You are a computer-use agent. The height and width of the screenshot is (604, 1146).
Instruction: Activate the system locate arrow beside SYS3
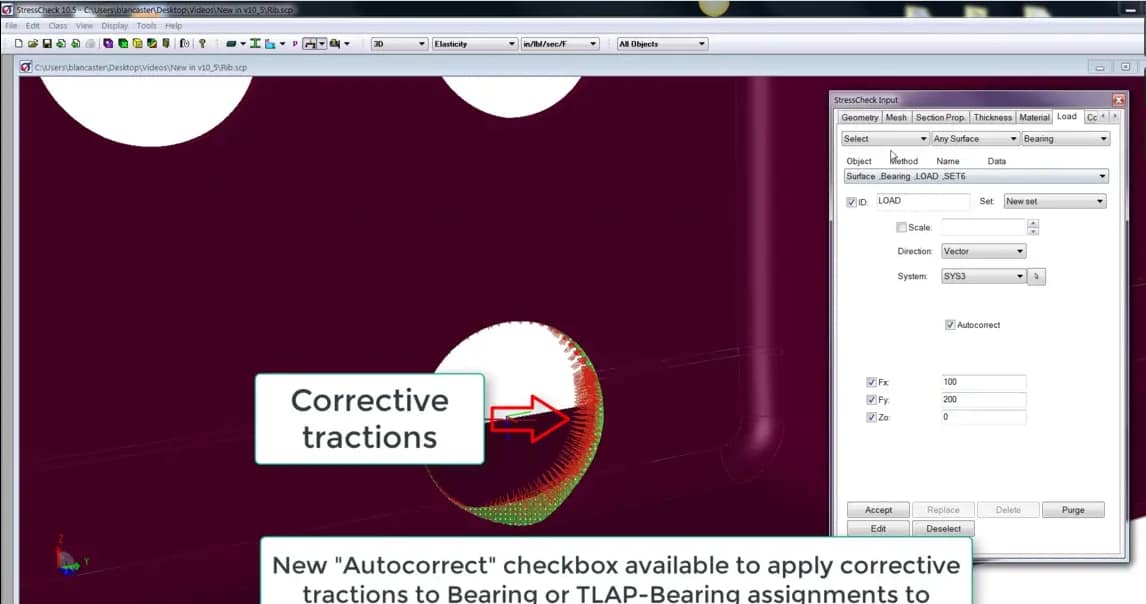1036,276
